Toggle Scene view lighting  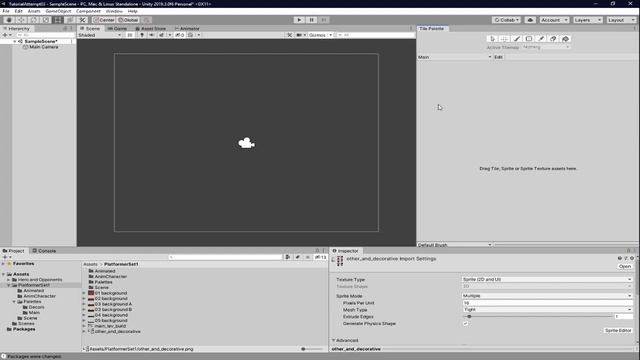(142, 35)
